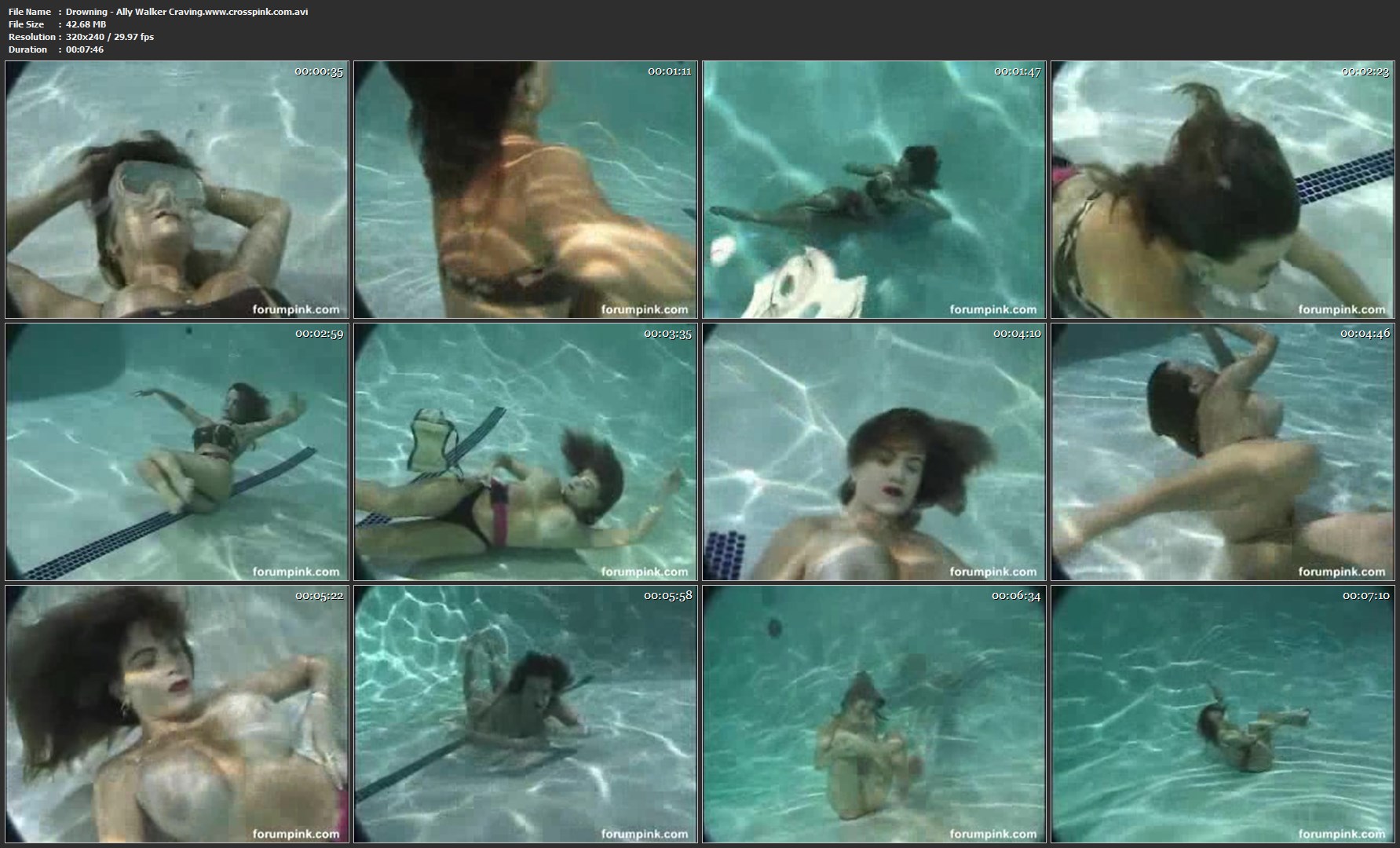Open the thumbnail stamped 00:01:11

(525, 189)
